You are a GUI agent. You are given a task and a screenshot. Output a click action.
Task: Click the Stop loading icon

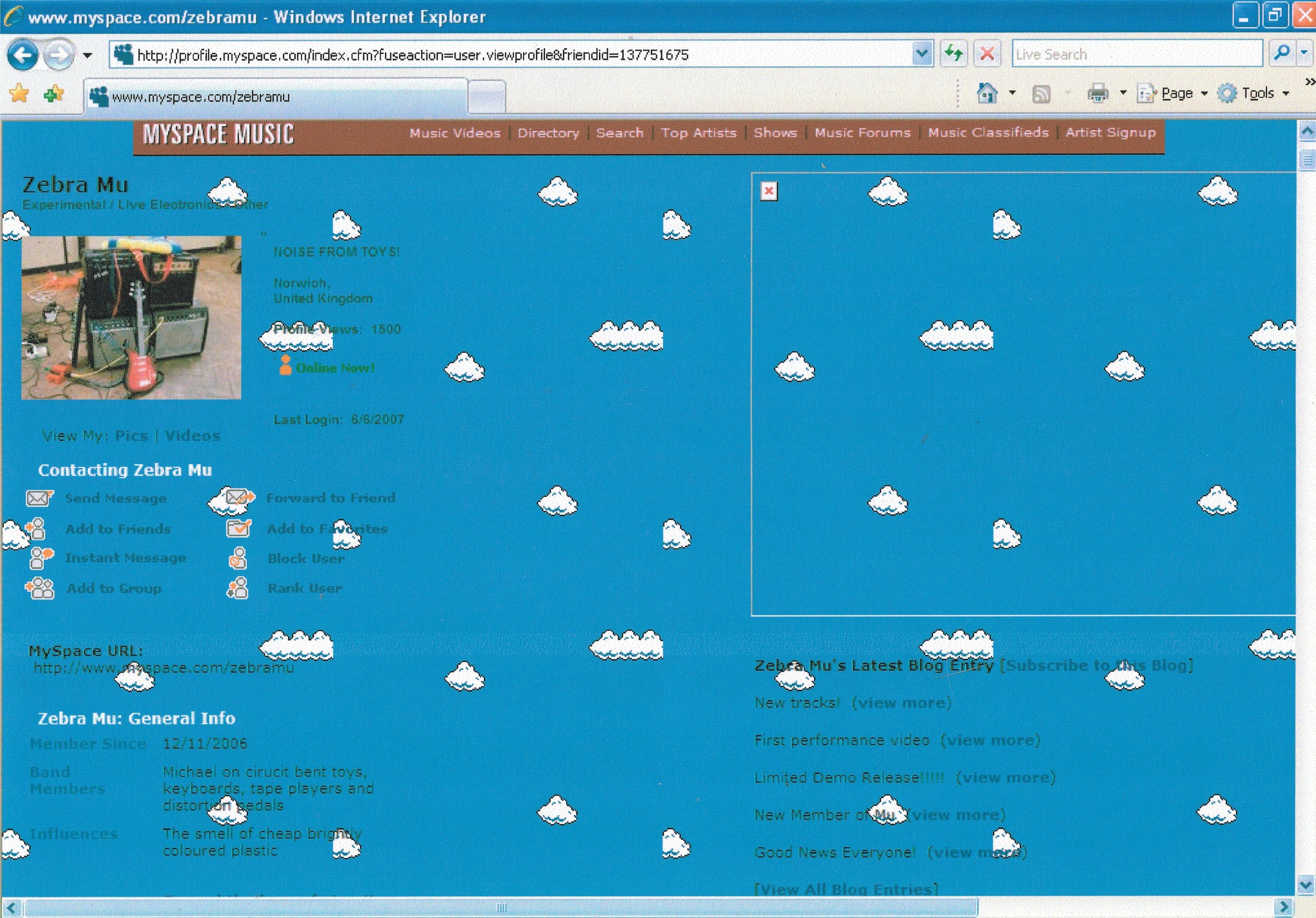(x=988, y=54)
